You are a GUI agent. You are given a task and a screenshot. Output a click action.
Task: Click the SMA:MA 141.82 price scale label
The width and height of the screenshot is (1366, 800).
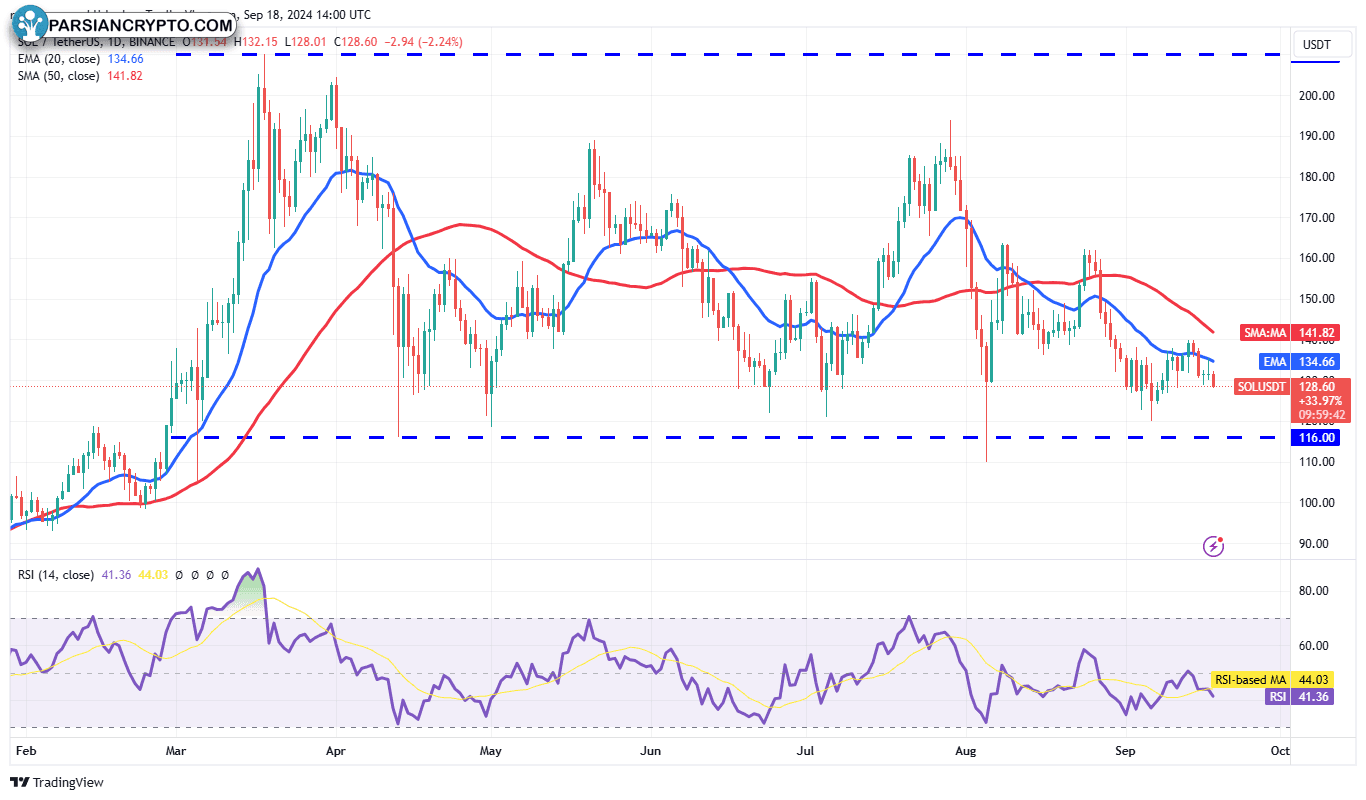point(1289,332)
